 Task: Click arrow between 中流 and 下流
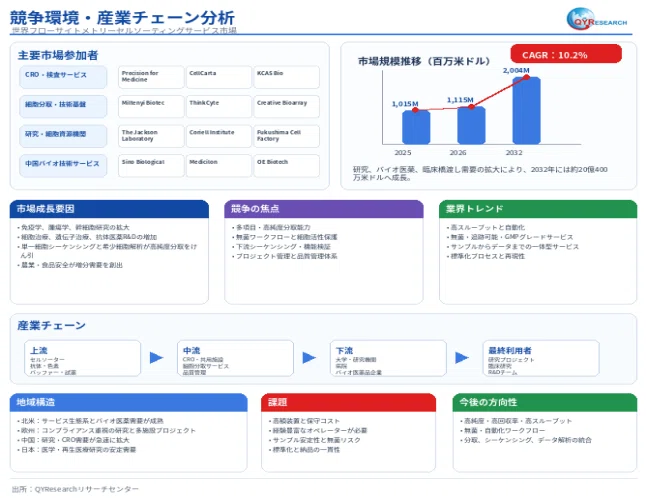[x=309, y=358]
